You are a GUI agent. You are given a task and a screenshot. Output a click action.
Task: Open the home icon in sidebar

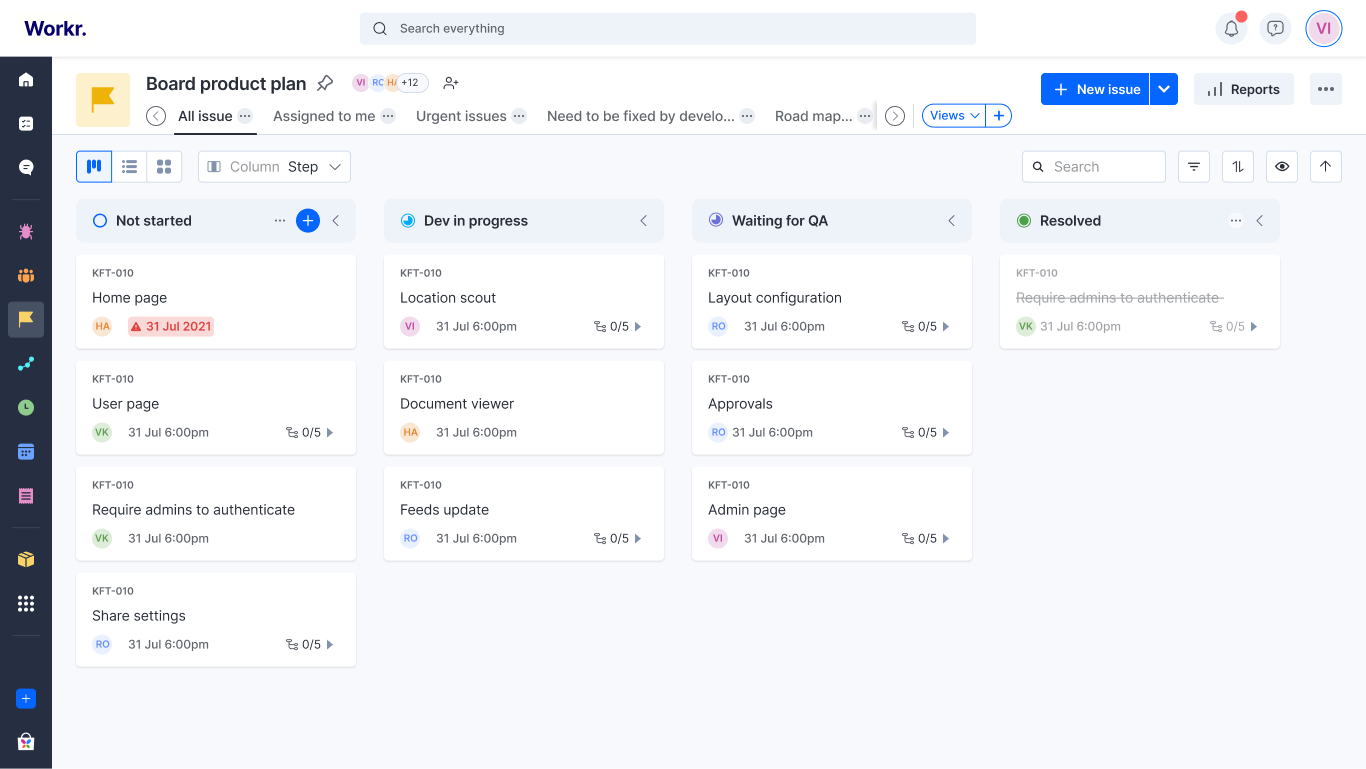tap(26, 80)
